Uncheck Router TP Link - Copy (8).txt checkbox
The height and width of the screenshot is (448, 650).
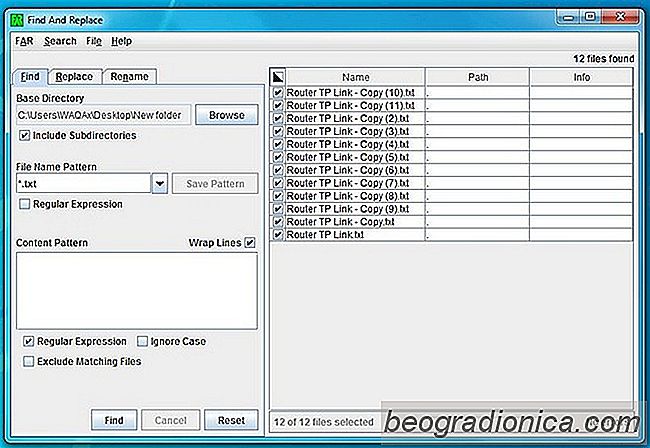pos(278,196)
